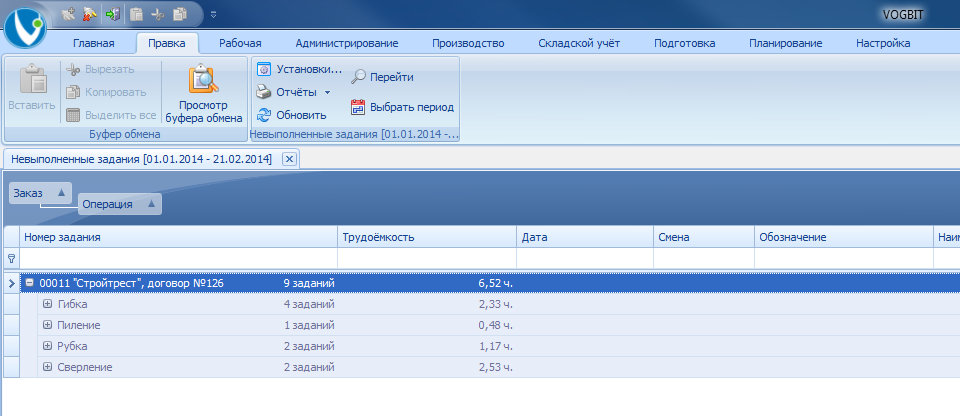The height and width of the screenshot is (416, 960).
Task: Click the Копировать icon in ribbon
Action: pyautogui.click(x=73, y=93)
